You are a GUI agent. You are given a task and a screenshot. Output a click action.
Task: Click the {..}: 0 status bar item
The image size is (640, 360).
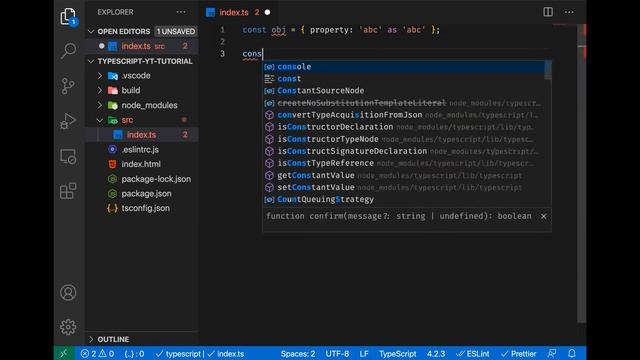coord(134,354)
